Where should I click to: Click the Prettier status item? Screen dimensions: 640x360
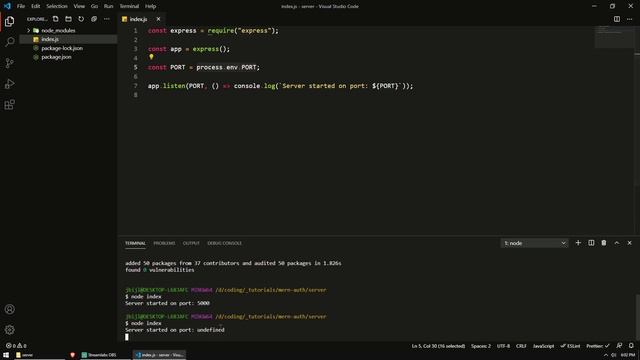pyautogui.click(x=598, y=346)
